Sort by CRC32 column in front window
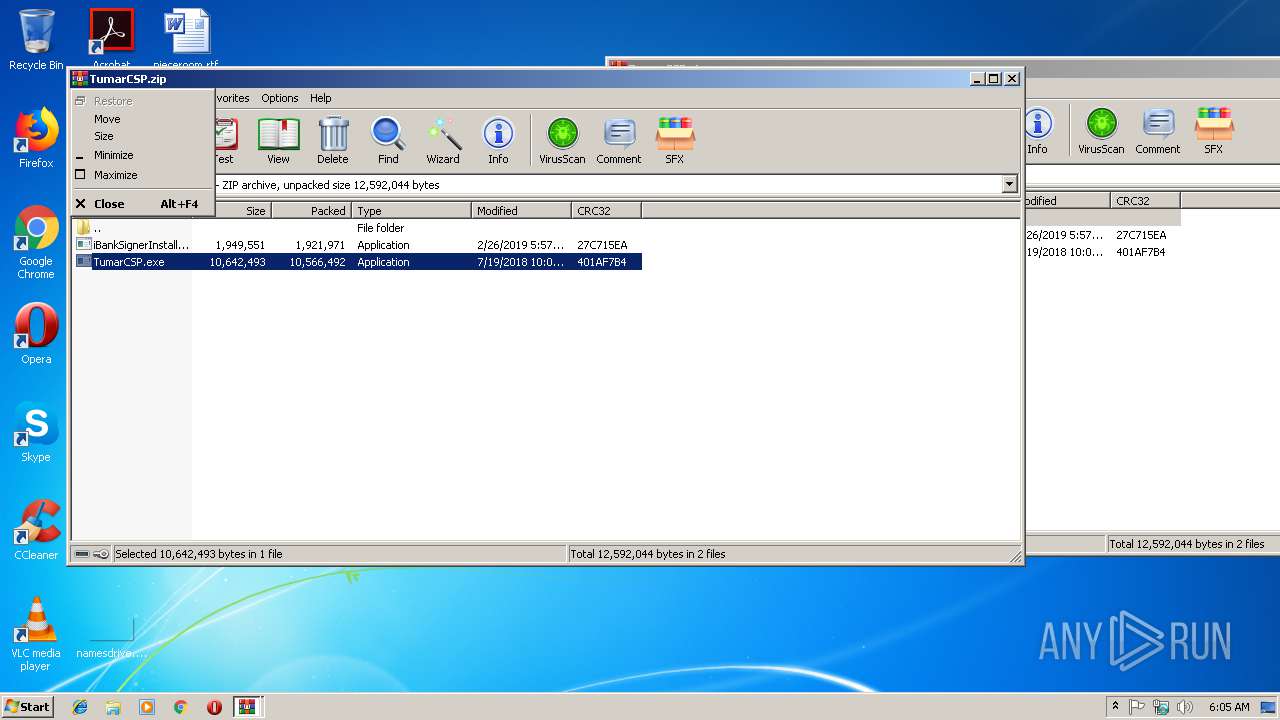Screen dimensions: 1280x720 606,210
